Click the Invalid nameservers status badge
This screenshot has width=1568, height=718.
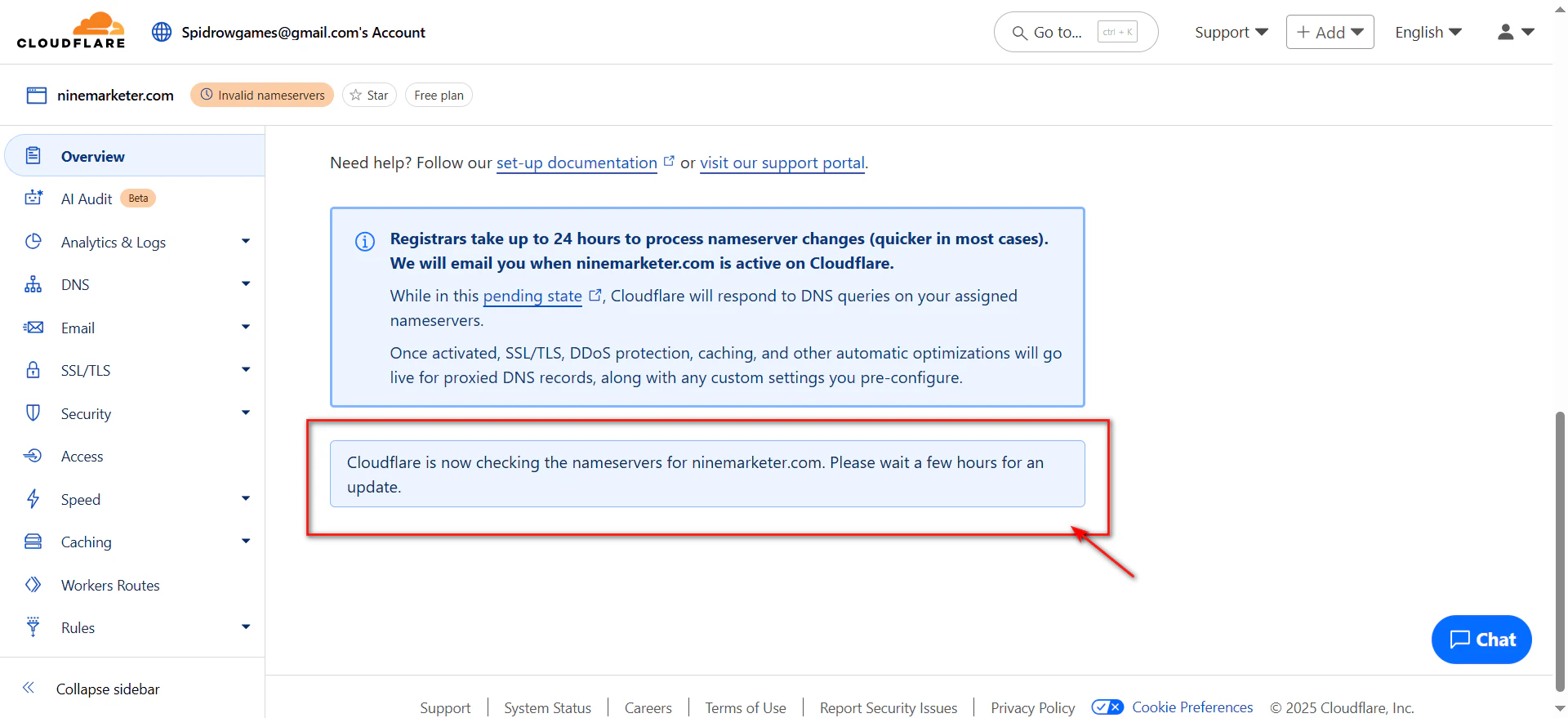(x=262, y=96)
